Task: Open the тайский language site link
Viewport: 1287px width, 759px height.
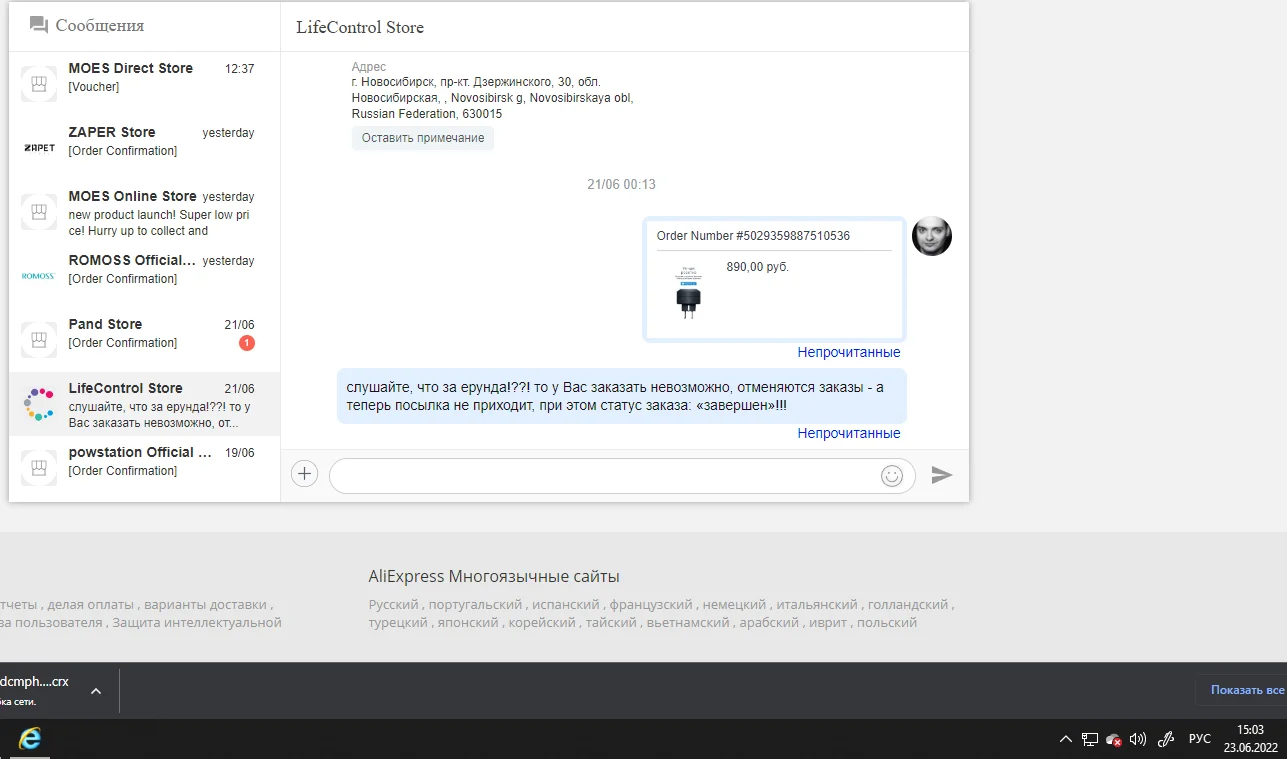Action: click(x=612, y=623)
